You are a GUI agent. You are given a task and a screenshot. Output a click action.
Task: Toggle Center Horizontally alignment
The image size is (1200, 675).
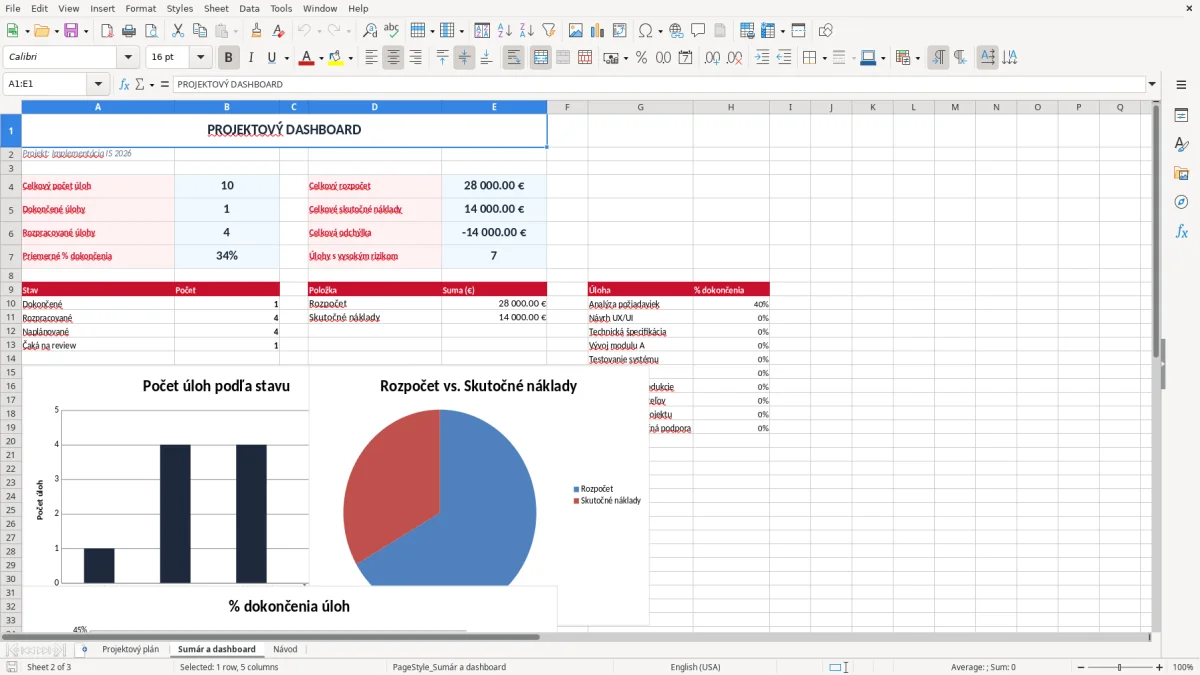pyautogui.click(x=393, y=58)
